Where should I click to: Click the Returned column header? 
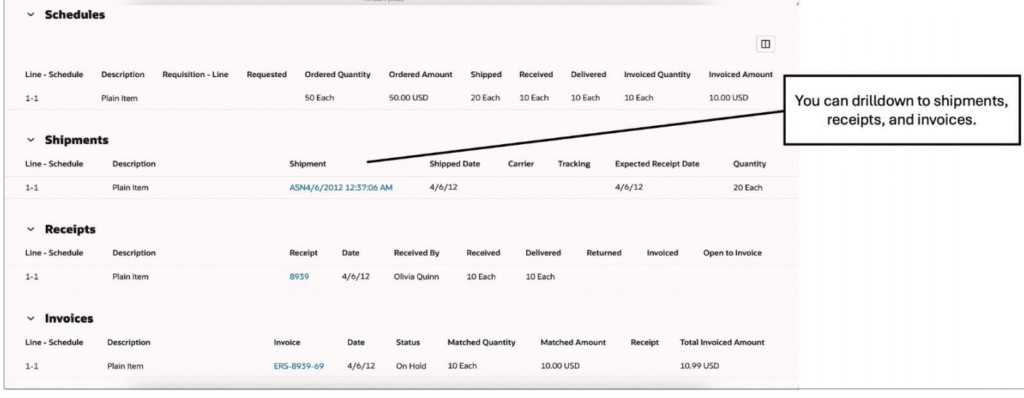click(x=604, y=253)
